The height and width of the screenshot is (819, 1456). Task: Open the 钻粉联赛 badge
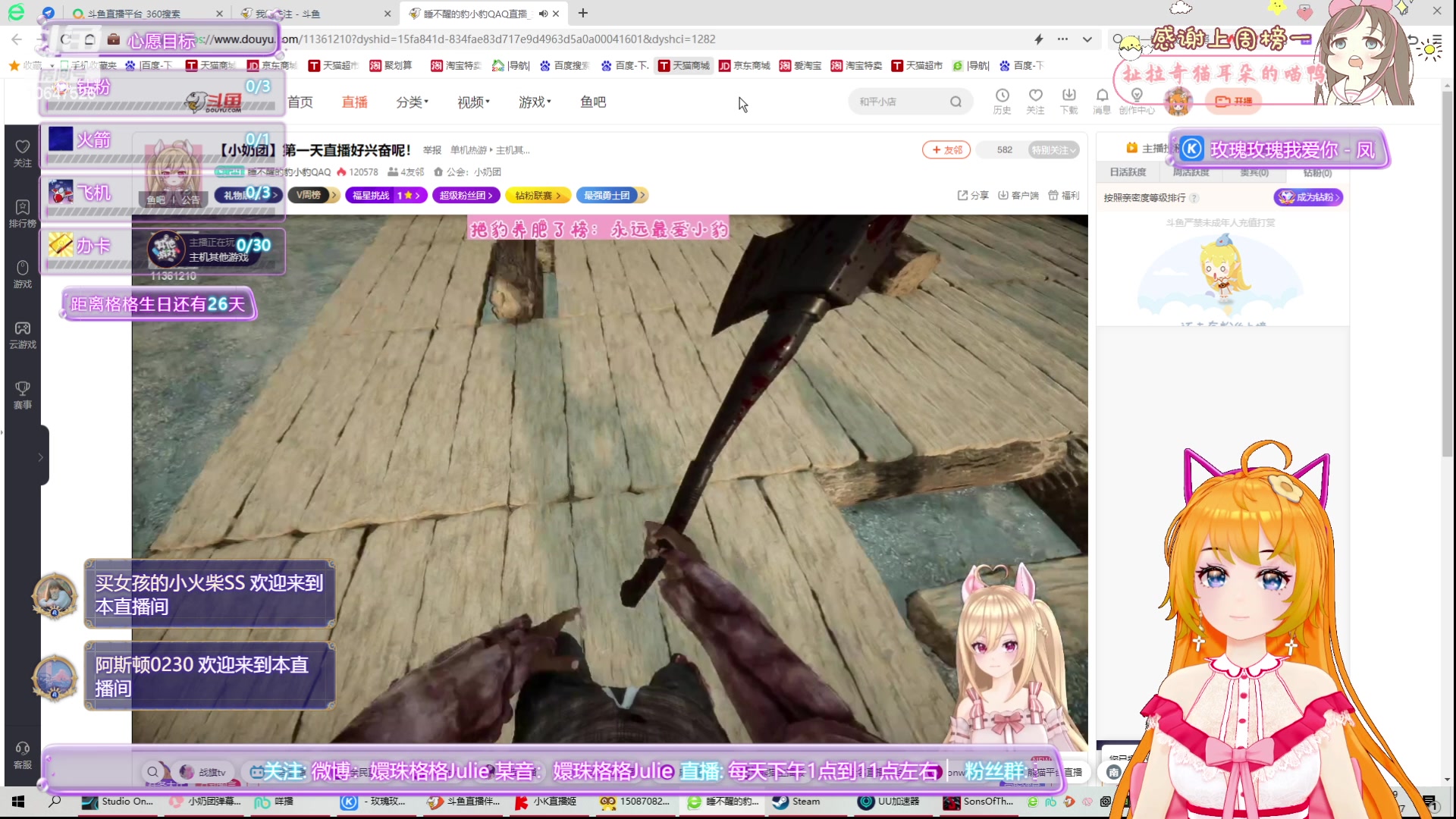click(538, 196)
